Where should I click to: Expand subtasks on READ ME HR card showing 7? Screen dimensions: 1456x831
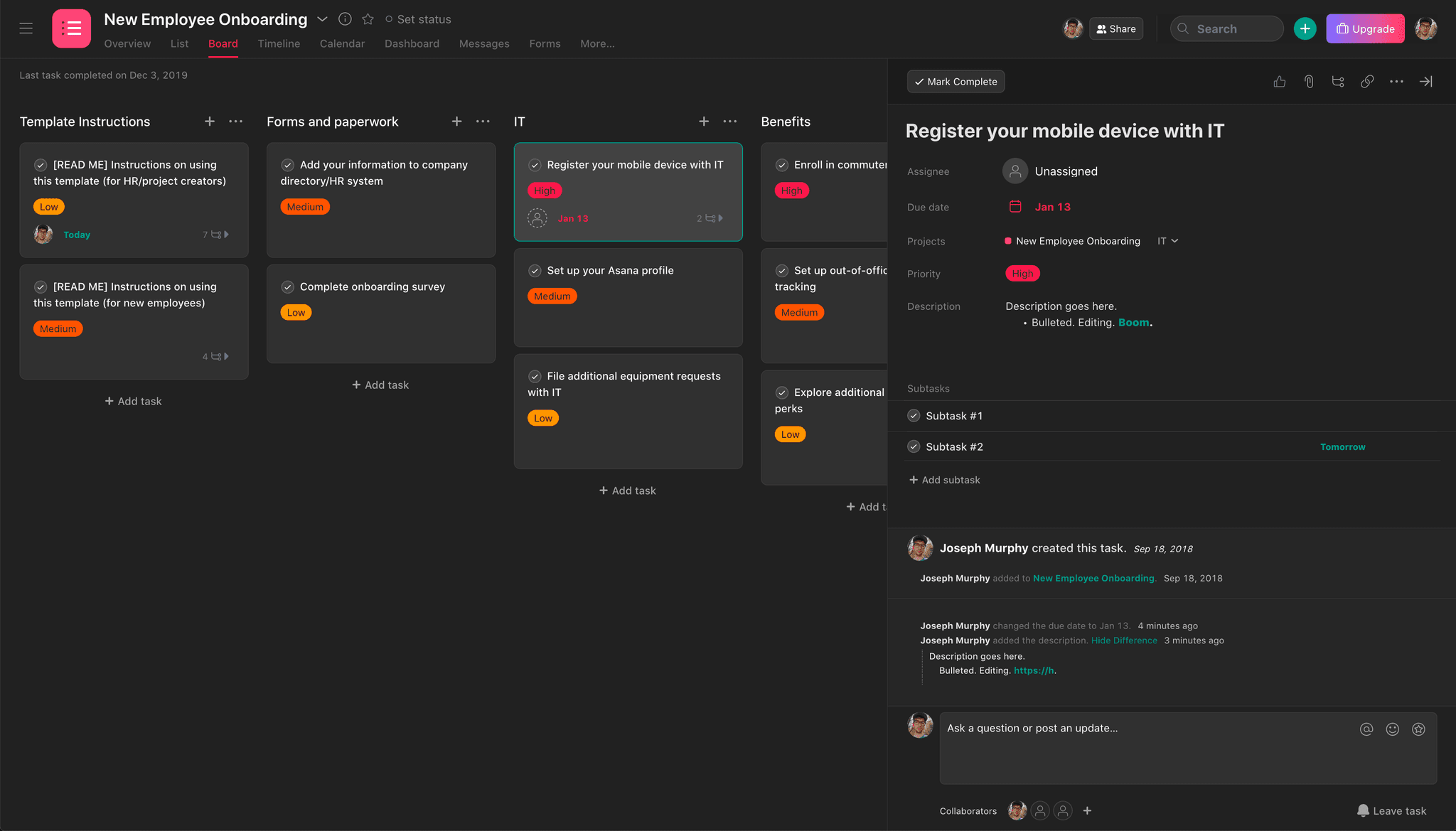[x=215, y=235]
